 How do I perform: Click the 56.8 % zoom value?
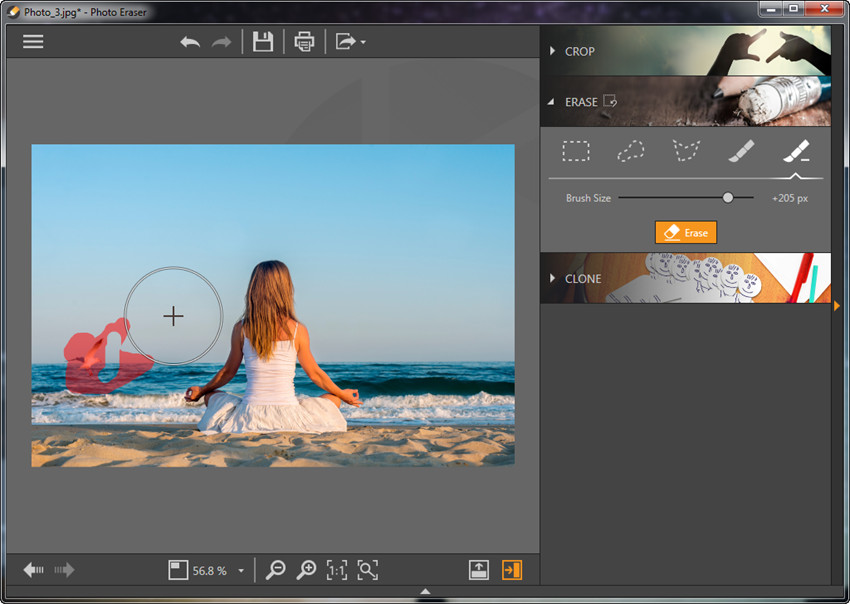[209, 571]
